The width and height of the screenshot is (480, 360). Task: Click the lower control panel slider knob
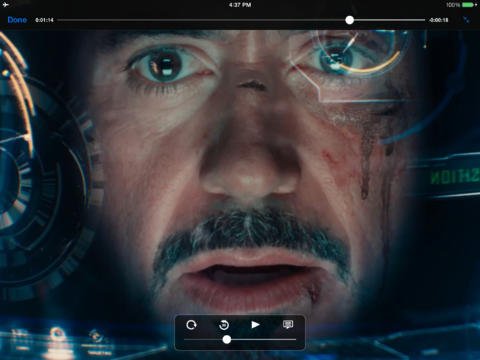pyautogui.click(x=227, y=339)
